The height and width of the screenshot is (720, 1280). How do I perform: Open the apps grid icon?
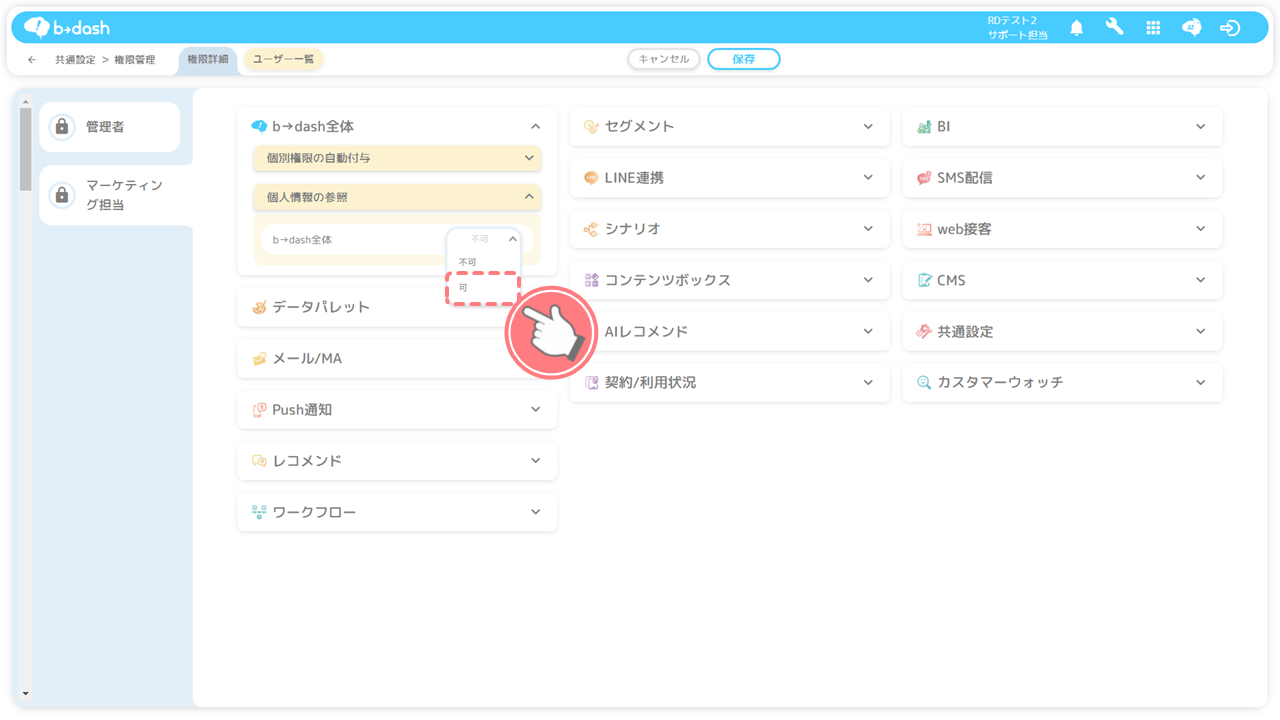tap(1153, 28)
